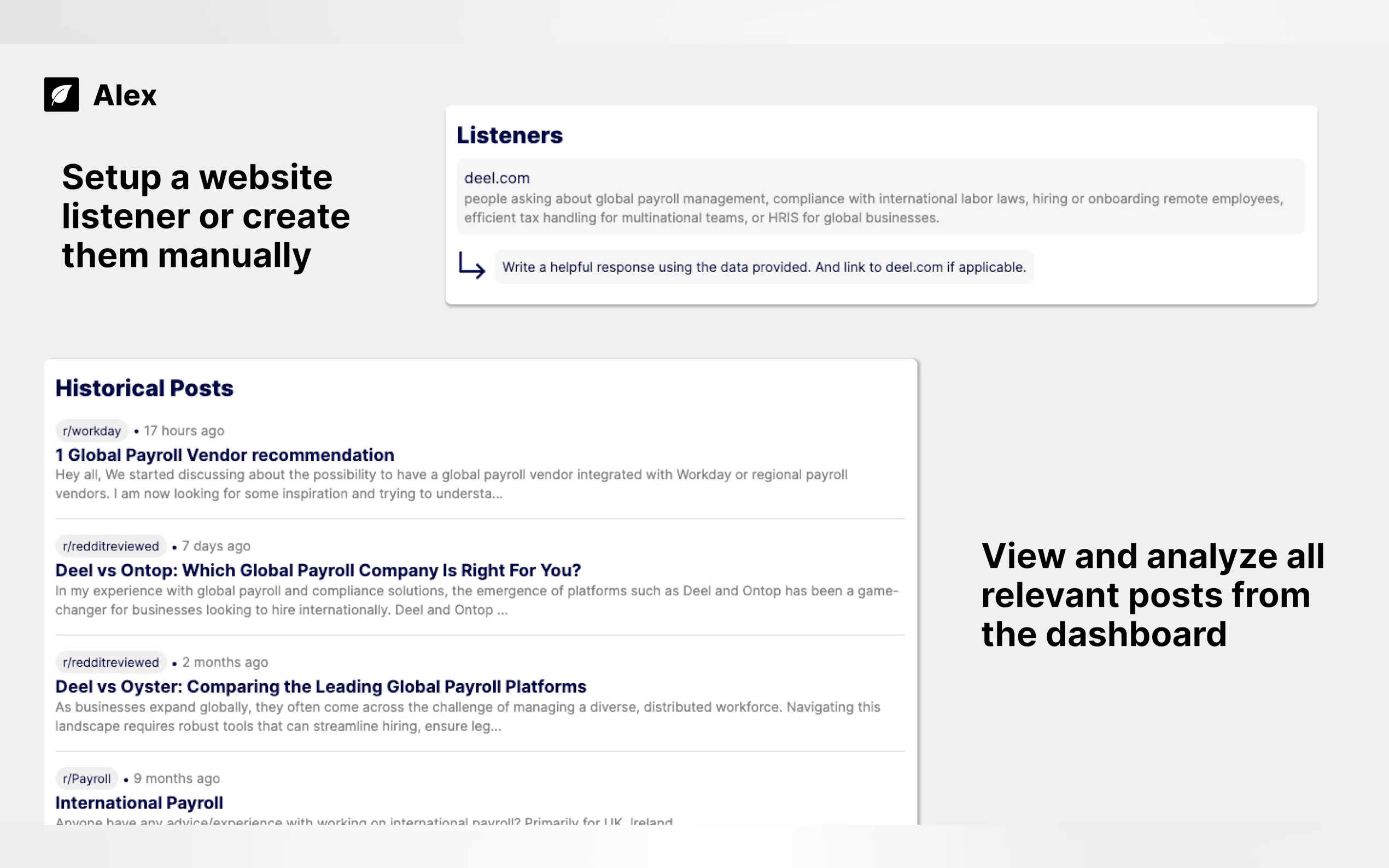Click the Workday post excerpt text
This screenshot has height=868, width=1389.
pyautogui.click(x=451, y=484)
